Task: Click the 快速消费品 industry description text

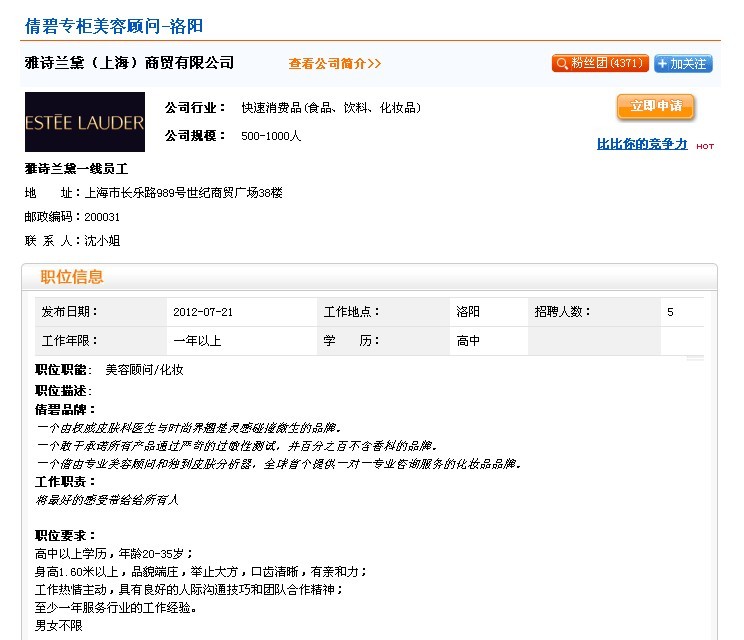Action: (331, 108)
